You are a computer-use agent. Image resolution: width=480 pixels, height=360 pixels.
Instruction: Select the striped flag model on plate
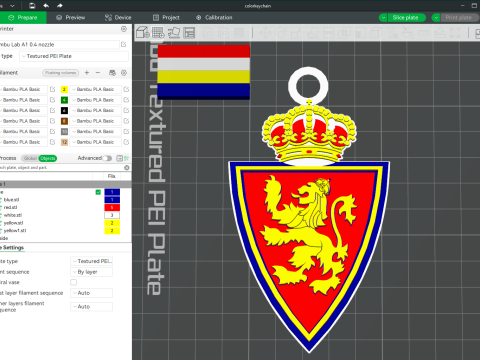204,72
